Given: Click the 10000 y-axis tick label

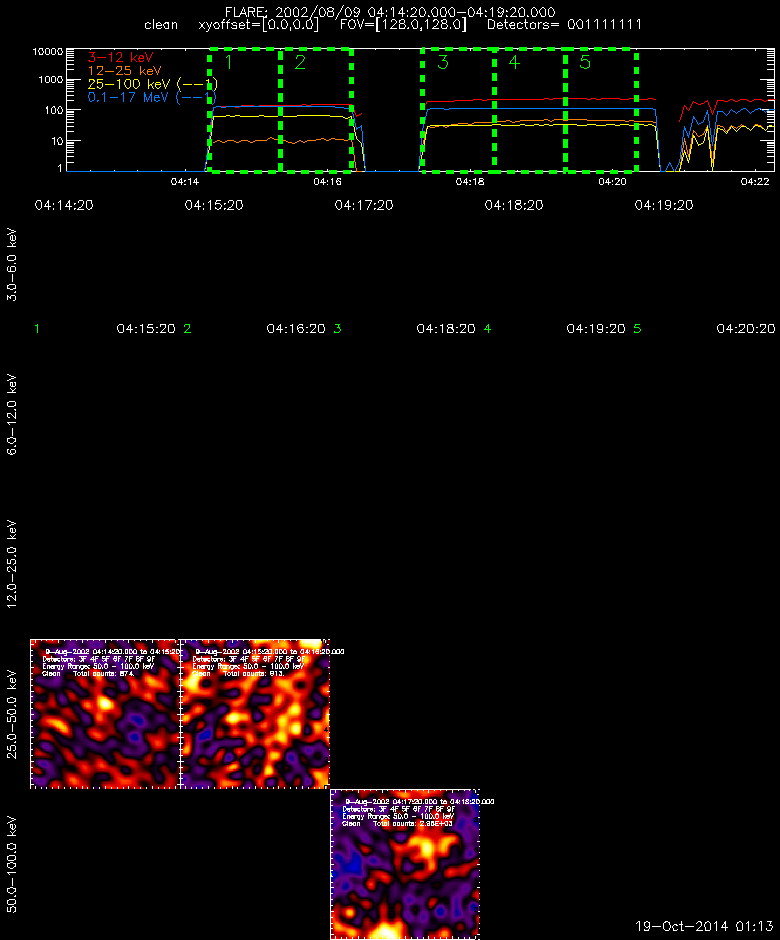Looking at the screenshot, I should click(x=48, y=52).
